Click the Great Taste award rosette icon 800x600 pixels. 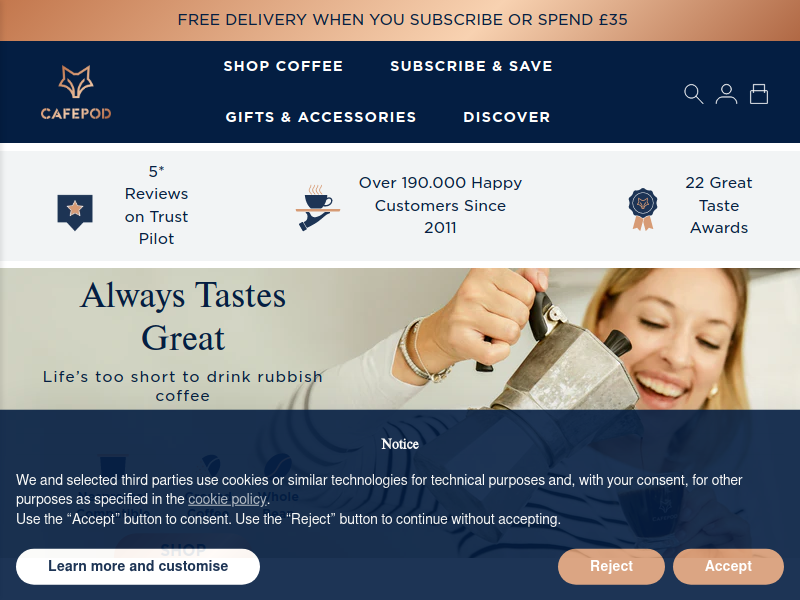(643, 209)
